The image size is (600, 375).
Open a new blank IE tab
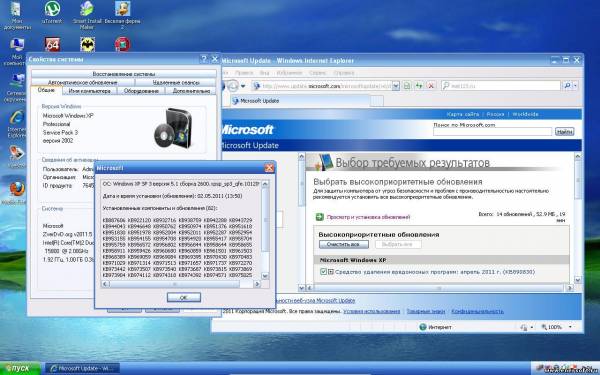coord(377,101)
